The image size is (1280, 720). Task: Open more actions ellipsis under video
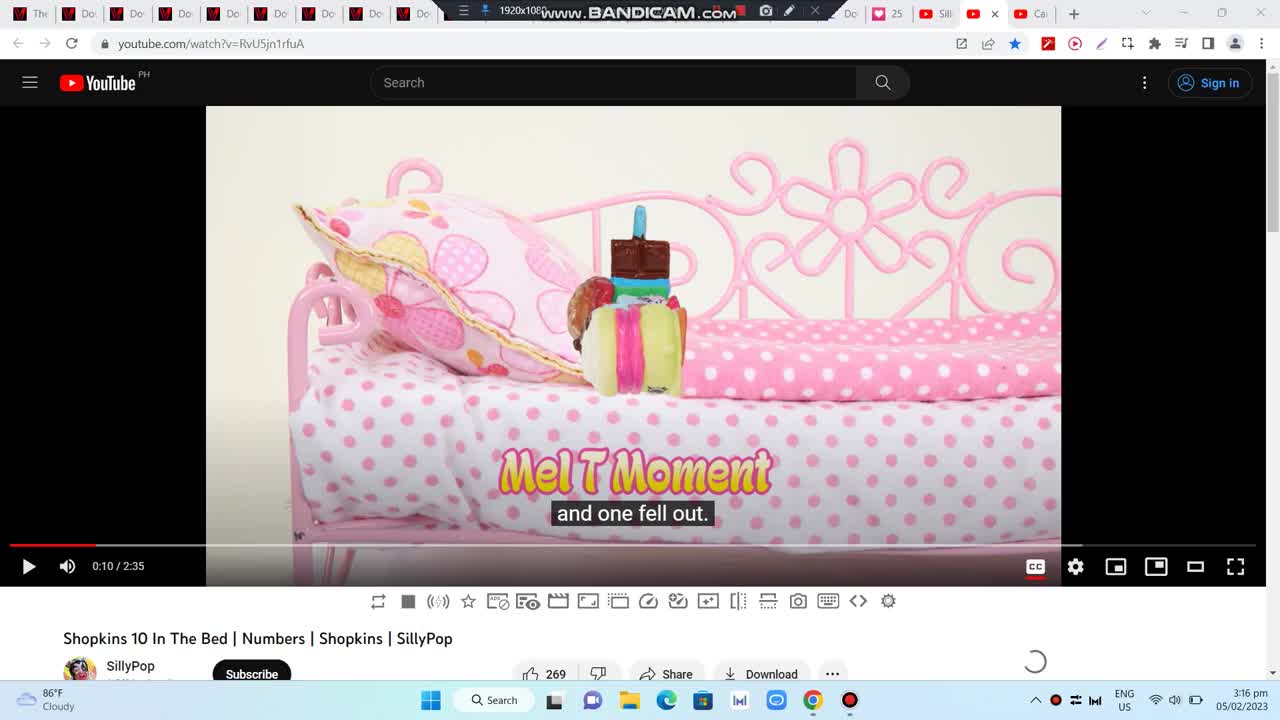[x=832, y=674]
